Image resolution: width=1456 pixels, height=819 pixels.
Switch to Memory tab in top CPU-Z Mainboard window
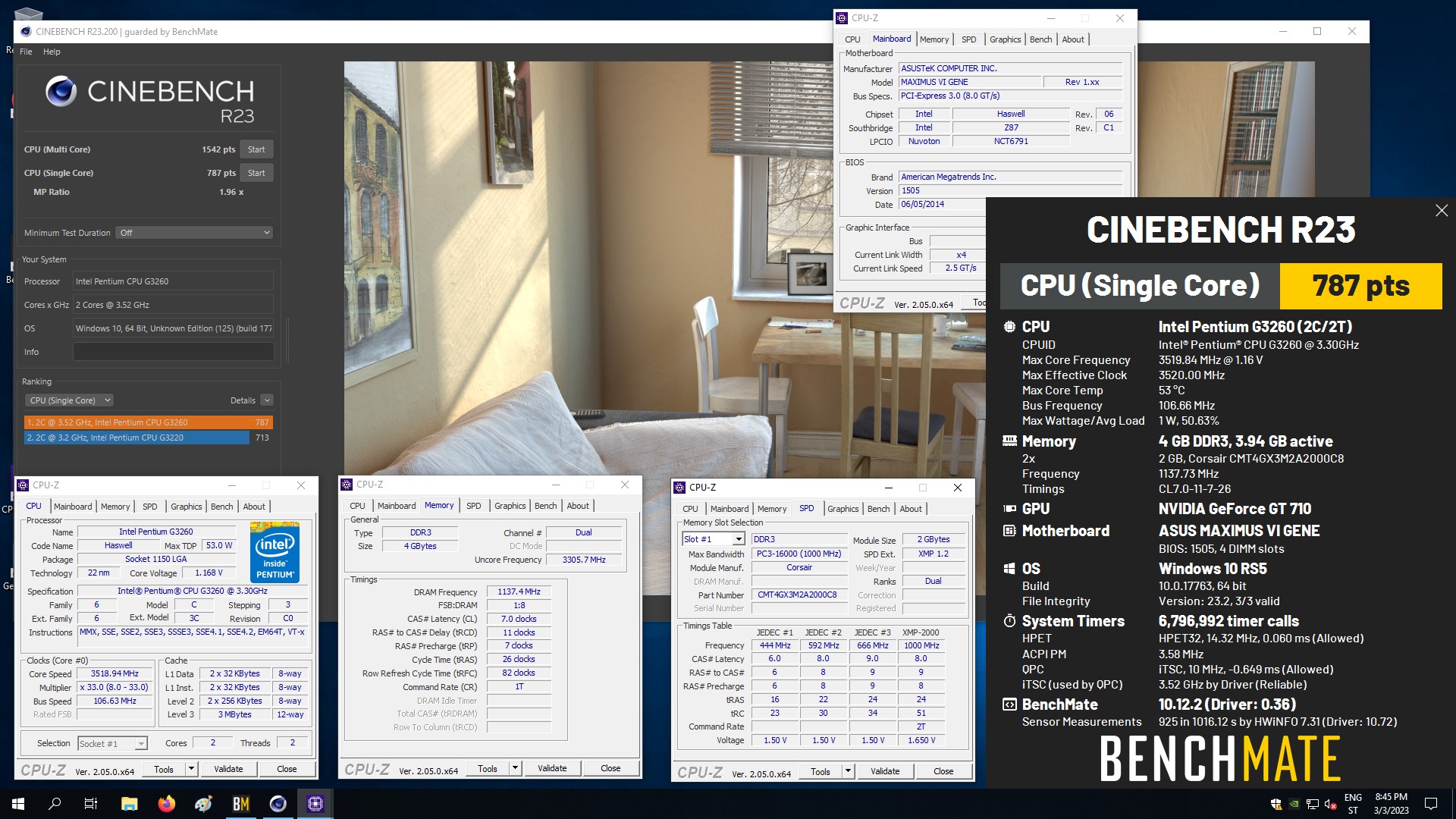point(934,39)
